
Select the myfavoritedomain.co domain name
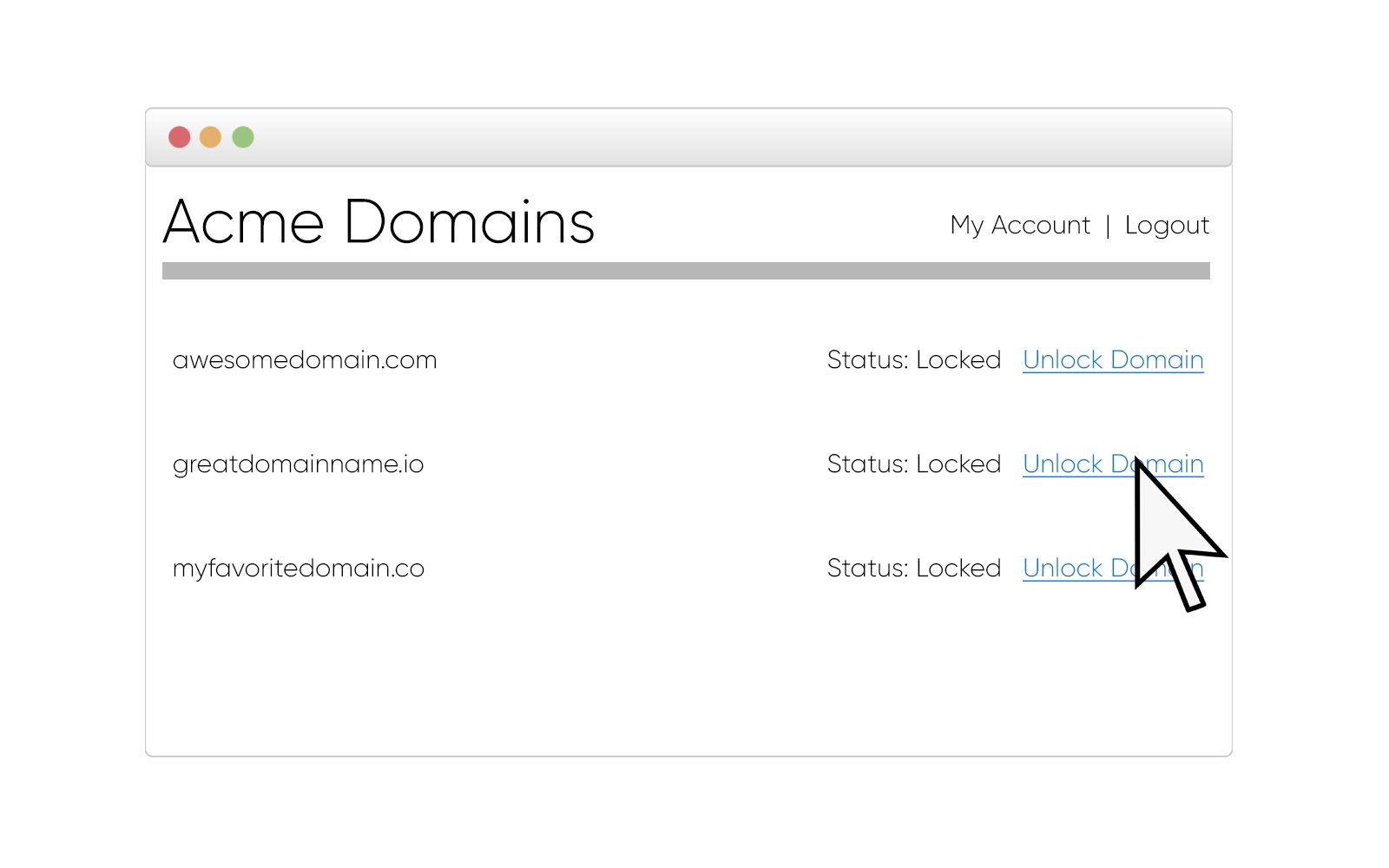coord(298,569)
